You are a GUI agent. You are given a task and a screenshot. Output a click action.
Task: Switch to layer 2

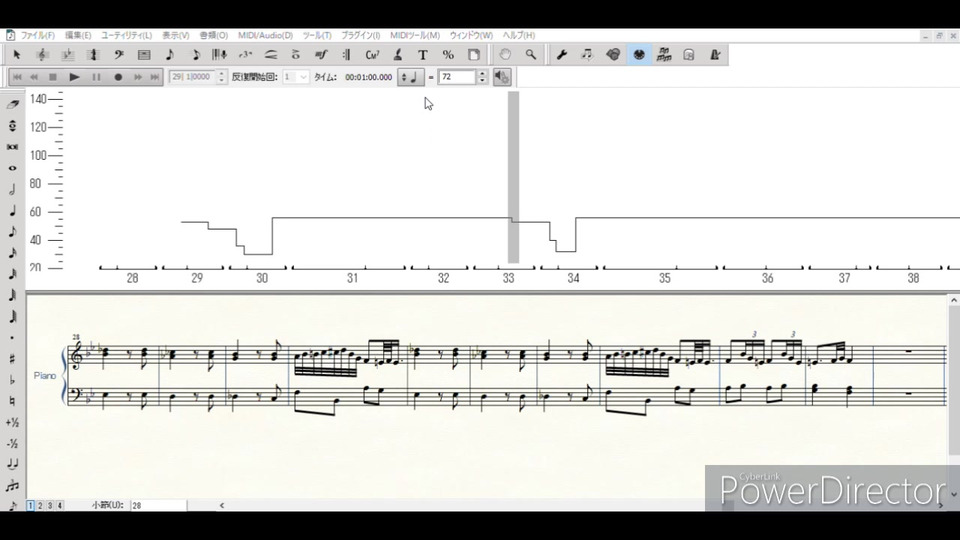point(40,506)
